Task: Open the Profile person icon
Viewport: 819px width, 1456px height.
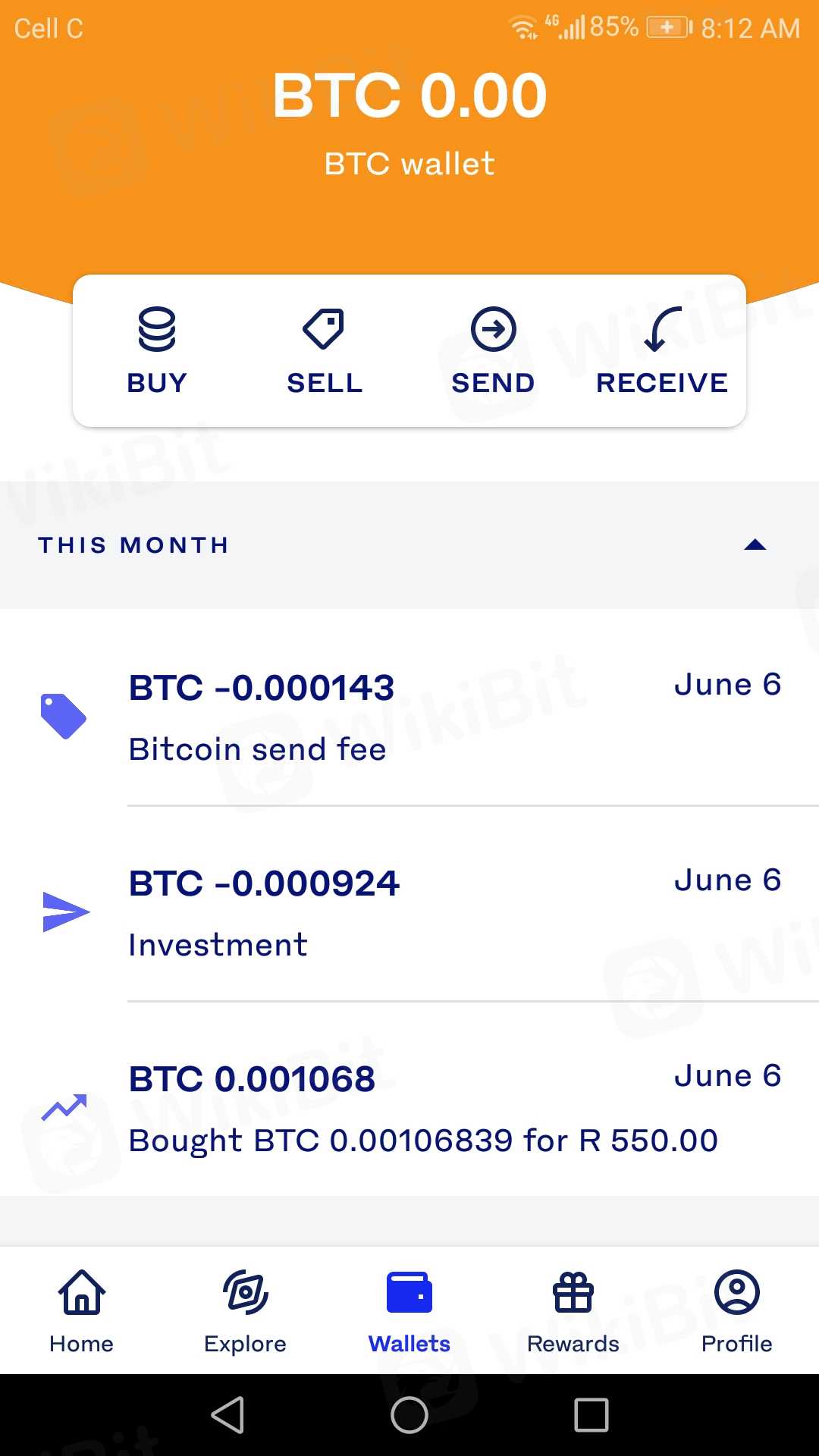Action: point(736,1292)
